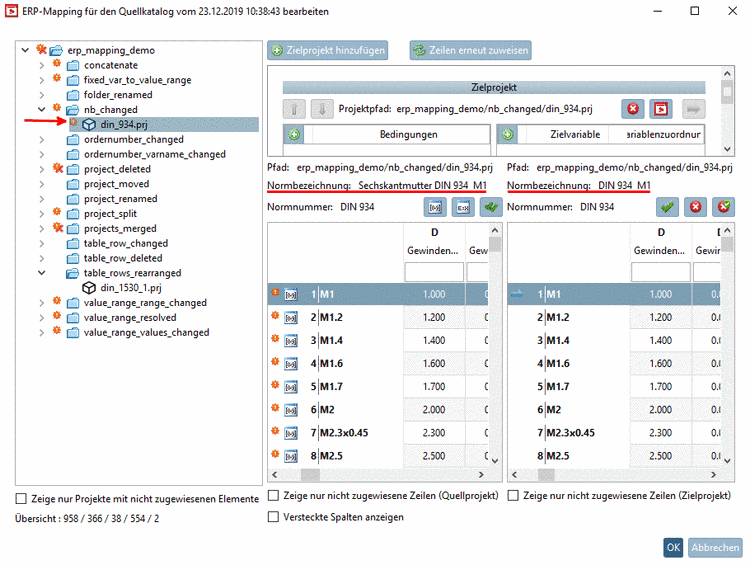Click Zielvariable column header

point(575,134)
